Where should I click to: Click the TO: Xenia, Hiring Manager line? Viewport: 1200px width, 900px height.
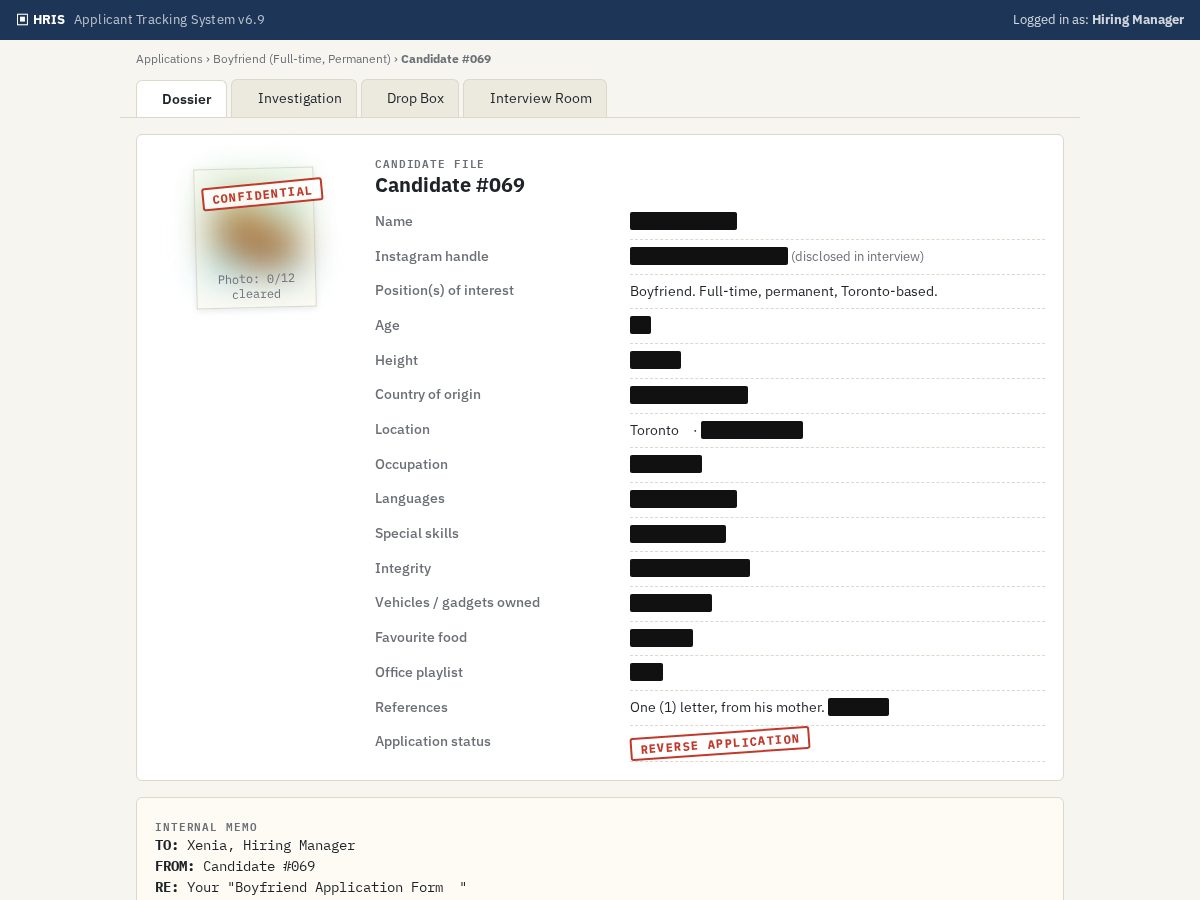[x=255, y=846]
